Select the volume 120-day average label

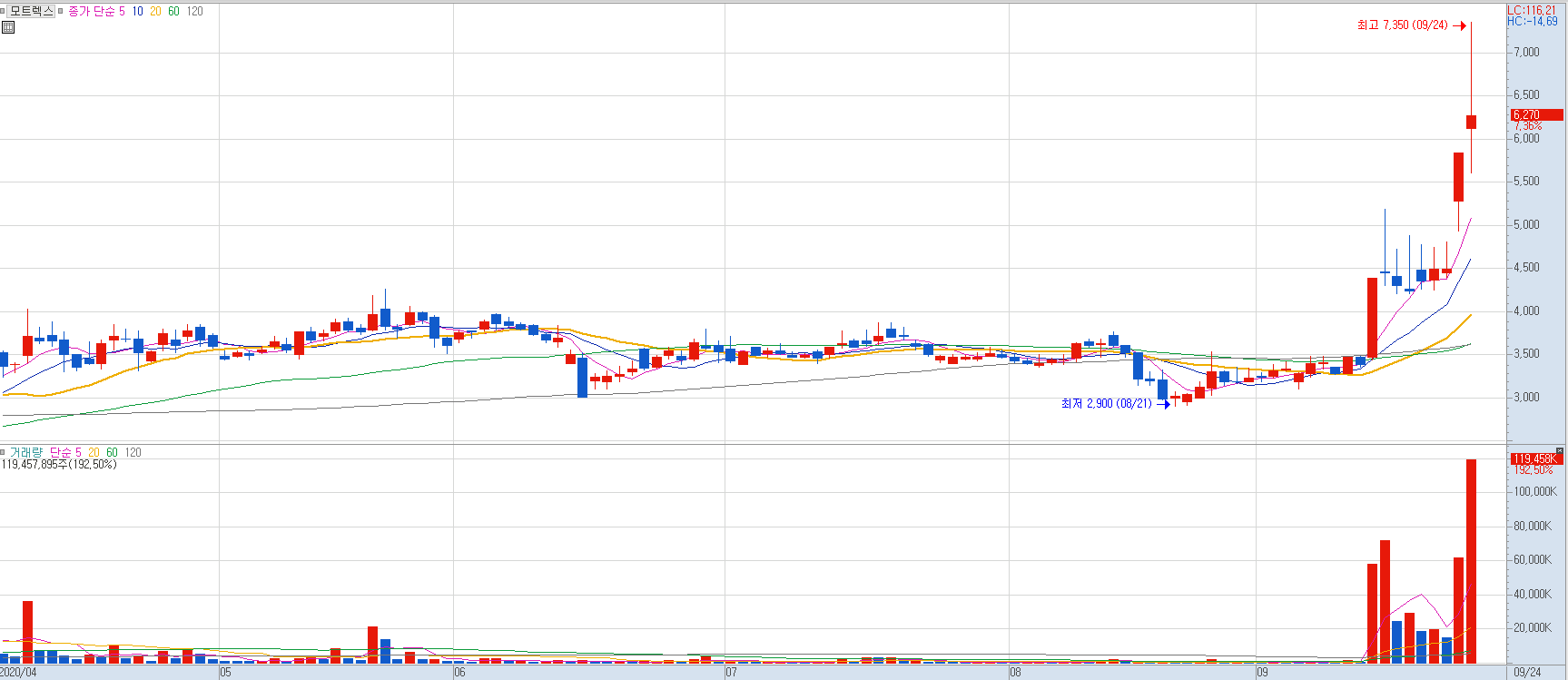(133, 452)
